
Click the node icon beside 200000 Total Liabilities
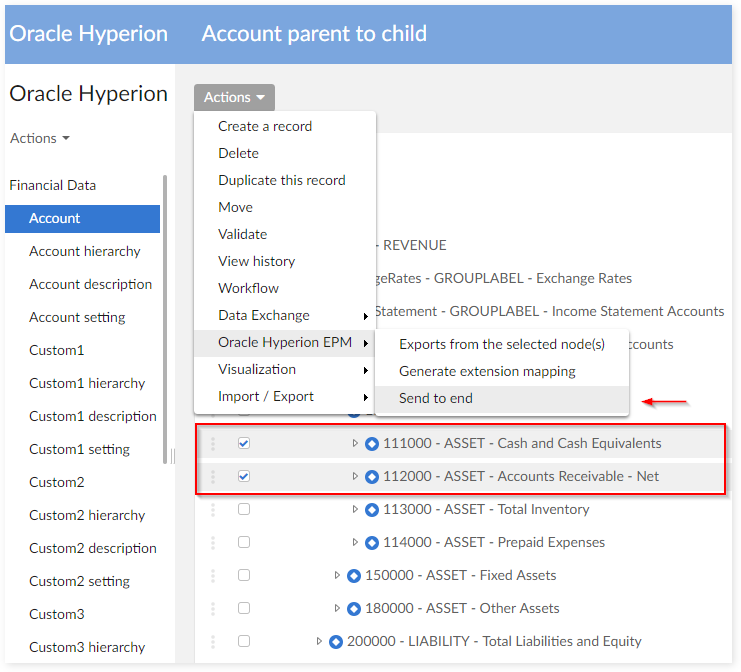click(336, 641)
